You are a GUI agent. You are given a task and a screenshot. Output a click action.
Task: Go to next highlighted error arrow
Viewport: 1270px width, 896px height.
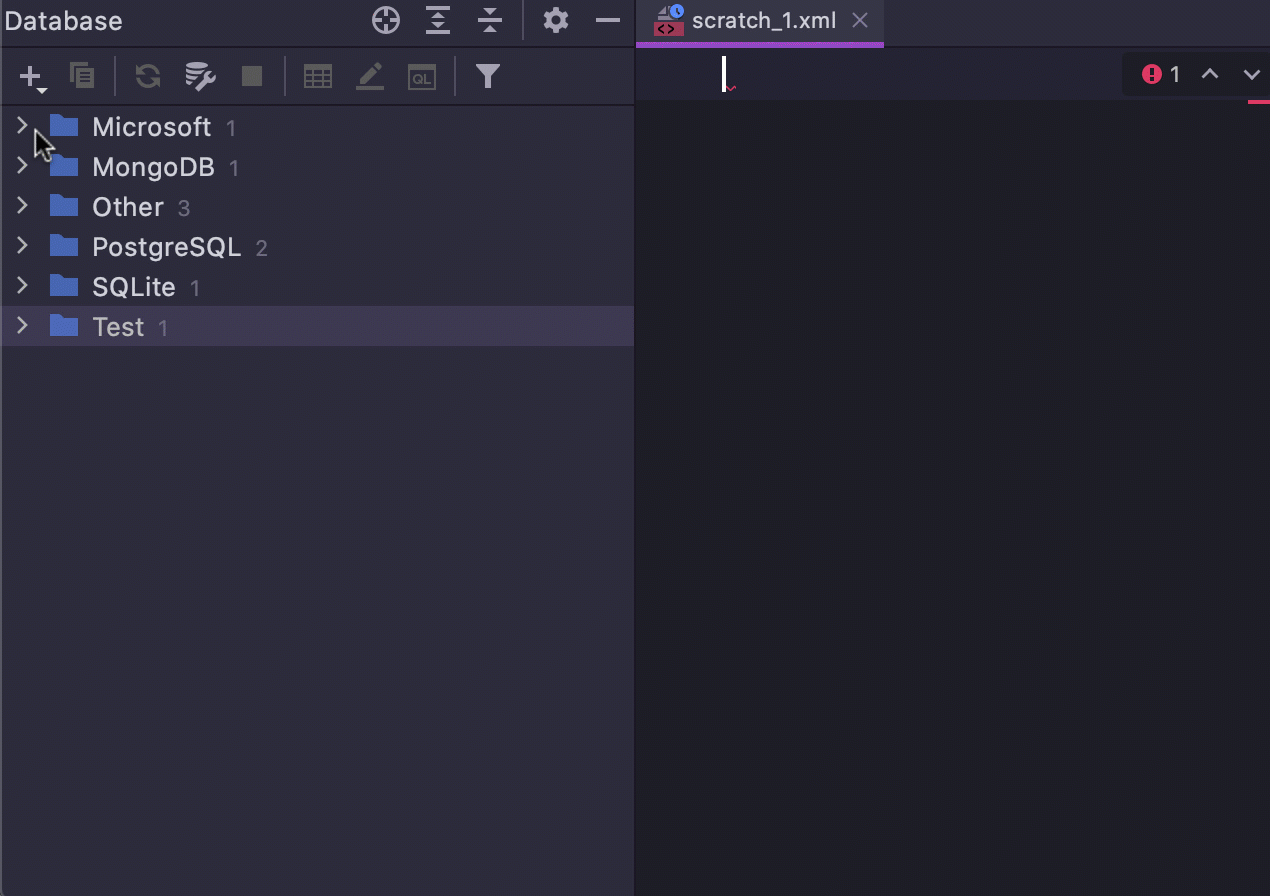(x=1252, y=74)
